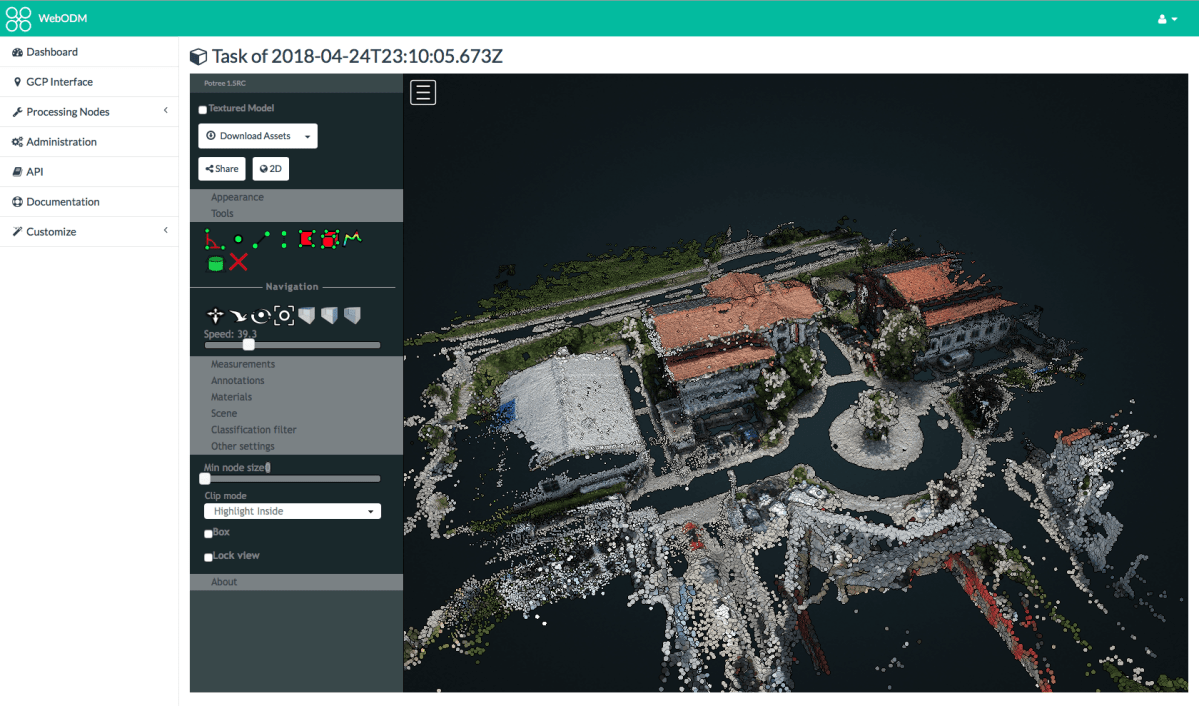This screenshot has height=706, width=1199.
Task: Toggle the Lock view checkbox
Action: pyautogui.click(x=208, y=555)
